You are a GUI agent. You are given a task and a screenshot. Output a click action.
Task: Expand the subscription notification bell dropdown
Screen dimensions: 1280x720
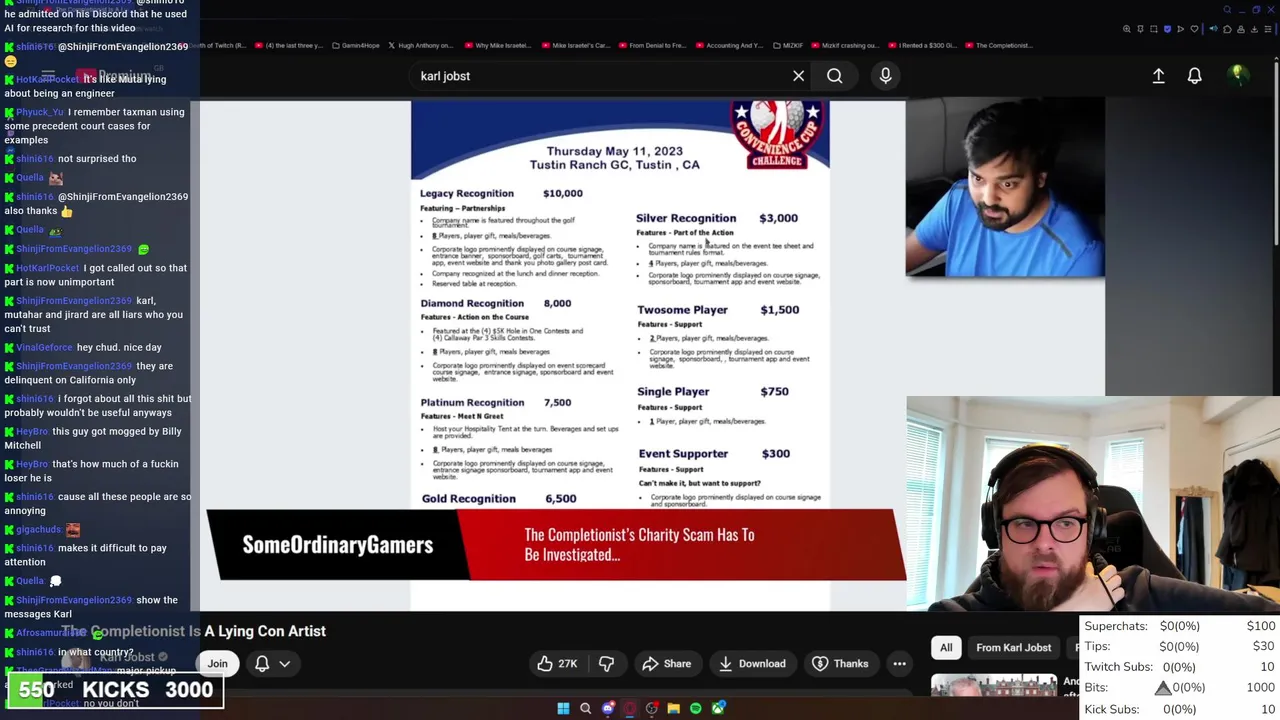[272, 664]
